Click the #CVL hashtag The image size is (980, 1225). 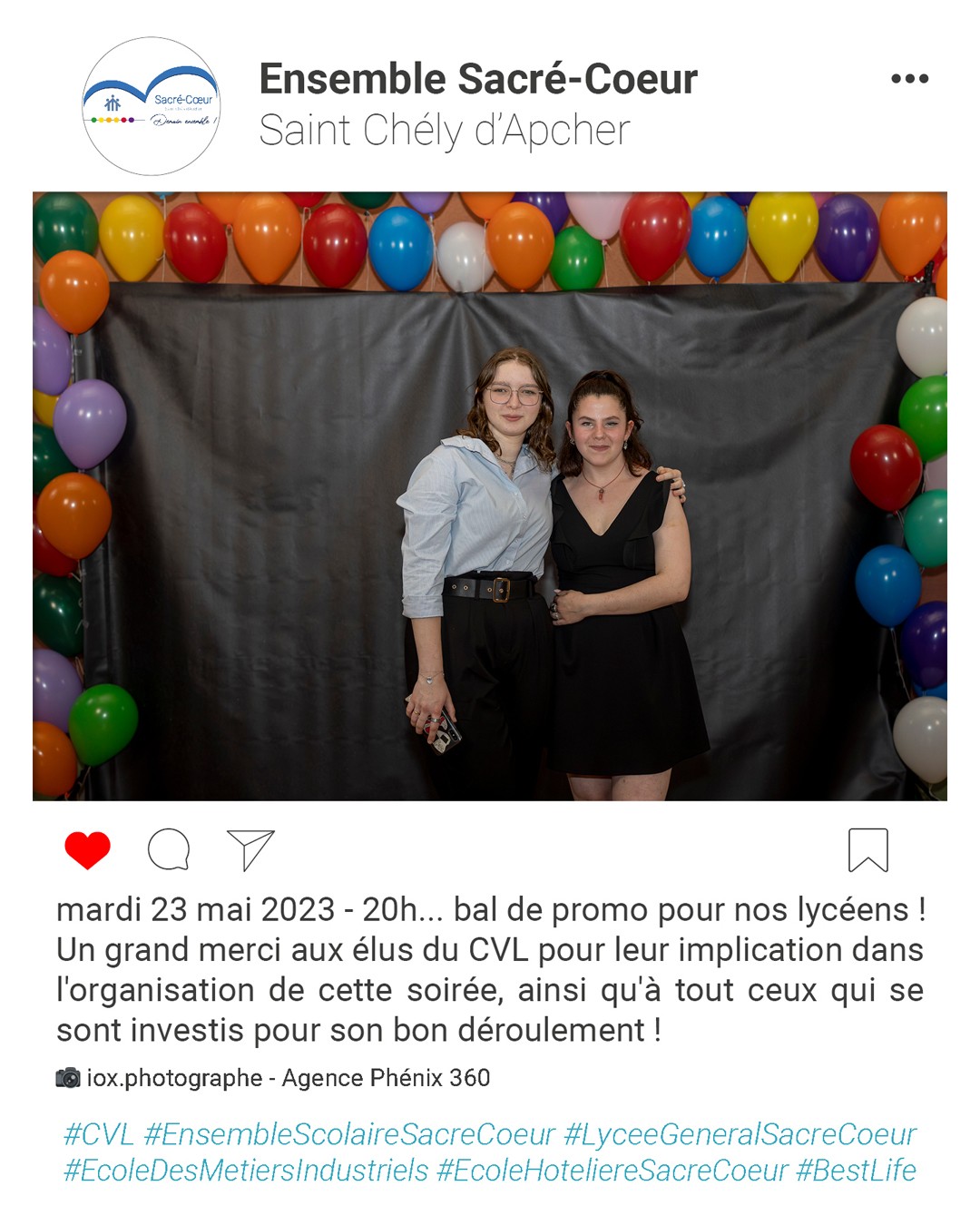99,1134
